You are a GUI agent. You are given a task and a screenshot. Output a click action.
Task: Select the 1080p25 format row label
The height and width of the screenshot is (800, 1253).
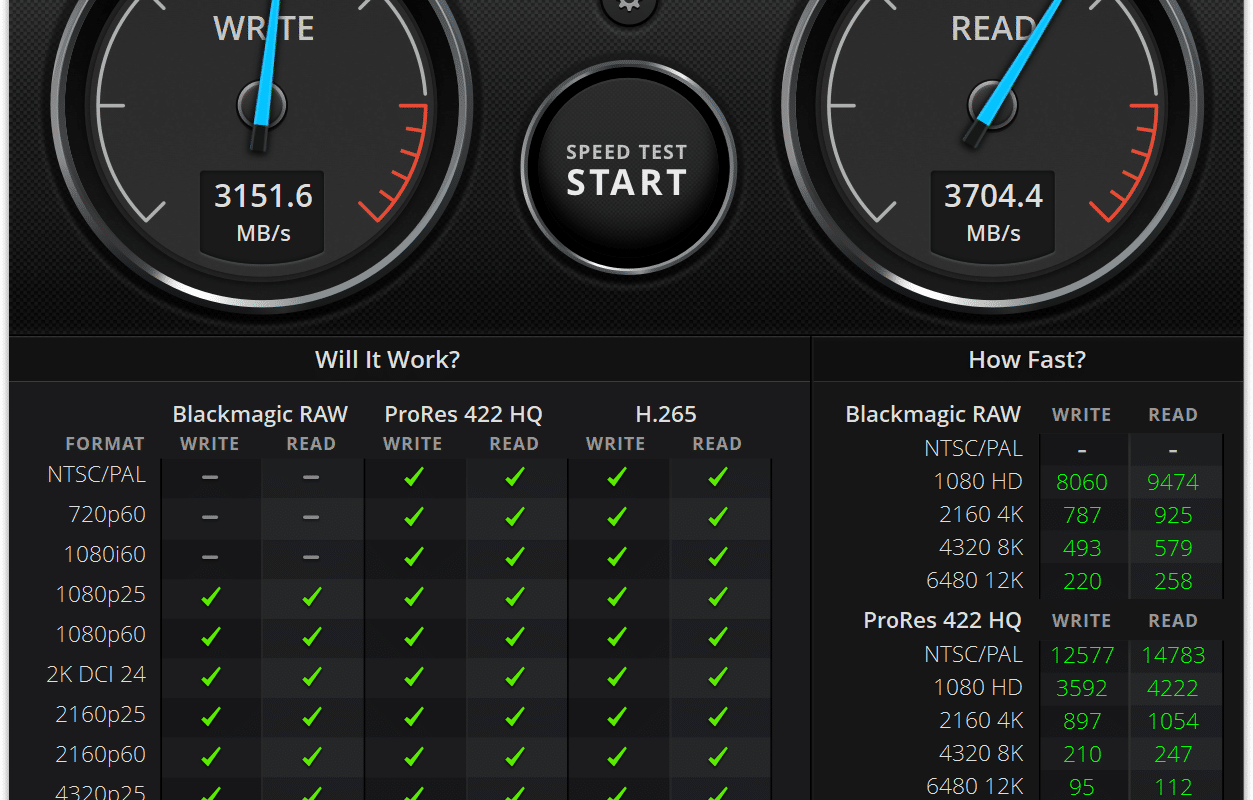click(101, 595)
